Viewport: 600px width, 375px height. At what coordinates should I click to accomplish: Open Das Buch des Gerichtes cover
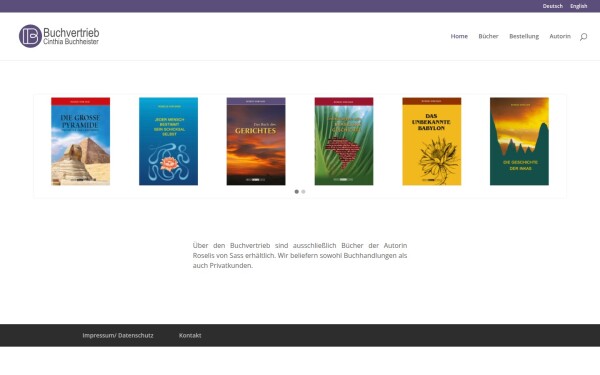[x=256, y=141]
